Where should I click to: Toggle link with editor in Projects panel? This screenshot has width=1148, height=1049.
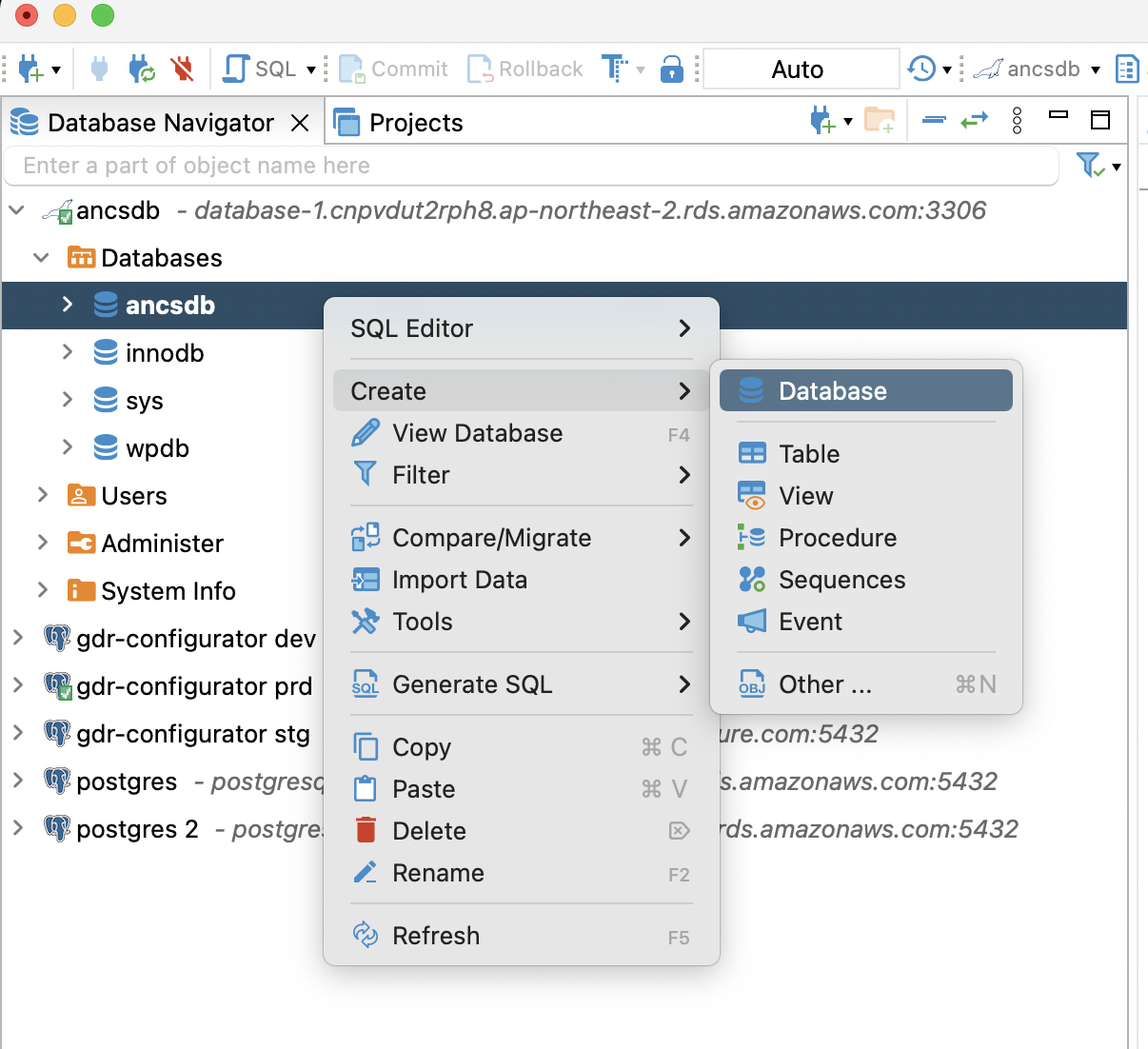975,120
